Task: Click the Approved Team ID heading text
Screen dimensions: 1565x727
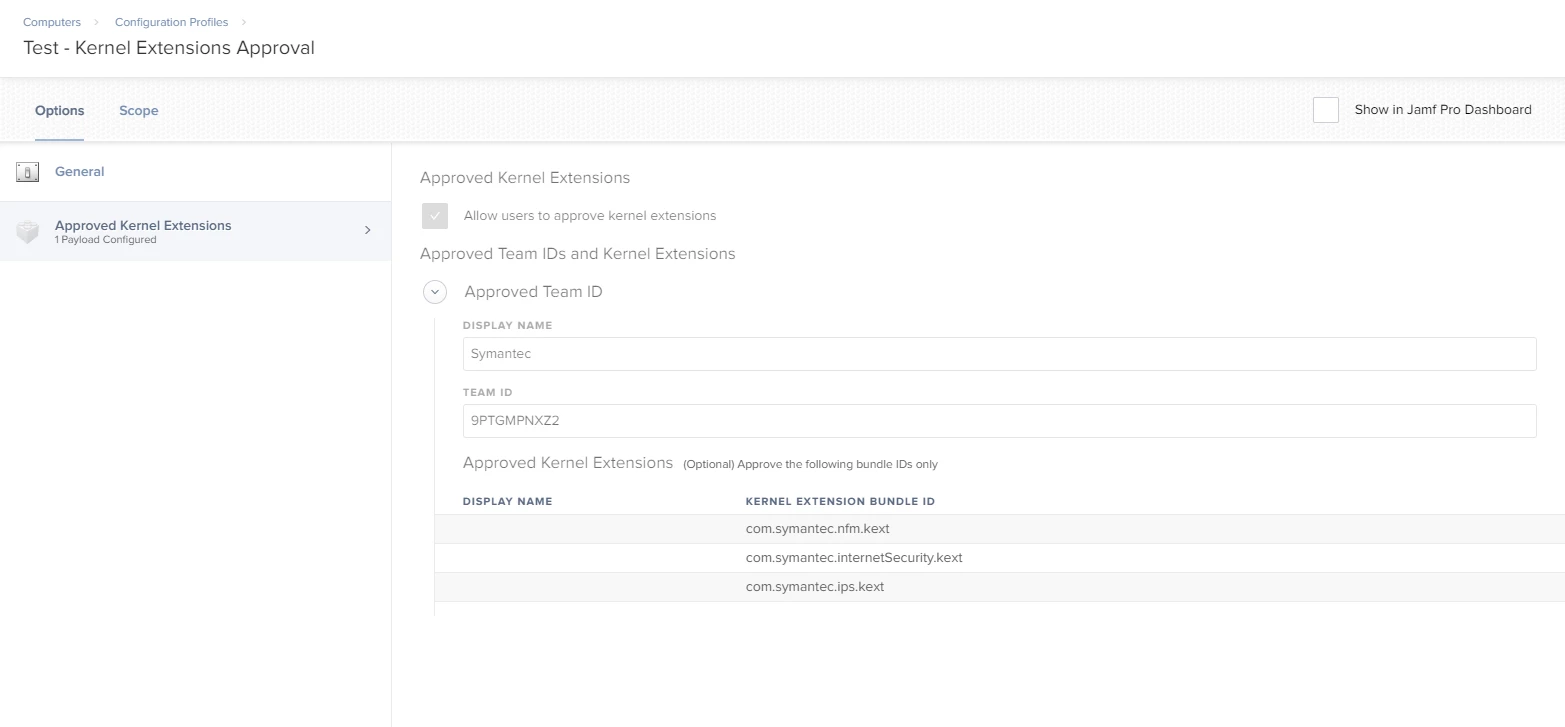Action: click(x=533, y=292)
